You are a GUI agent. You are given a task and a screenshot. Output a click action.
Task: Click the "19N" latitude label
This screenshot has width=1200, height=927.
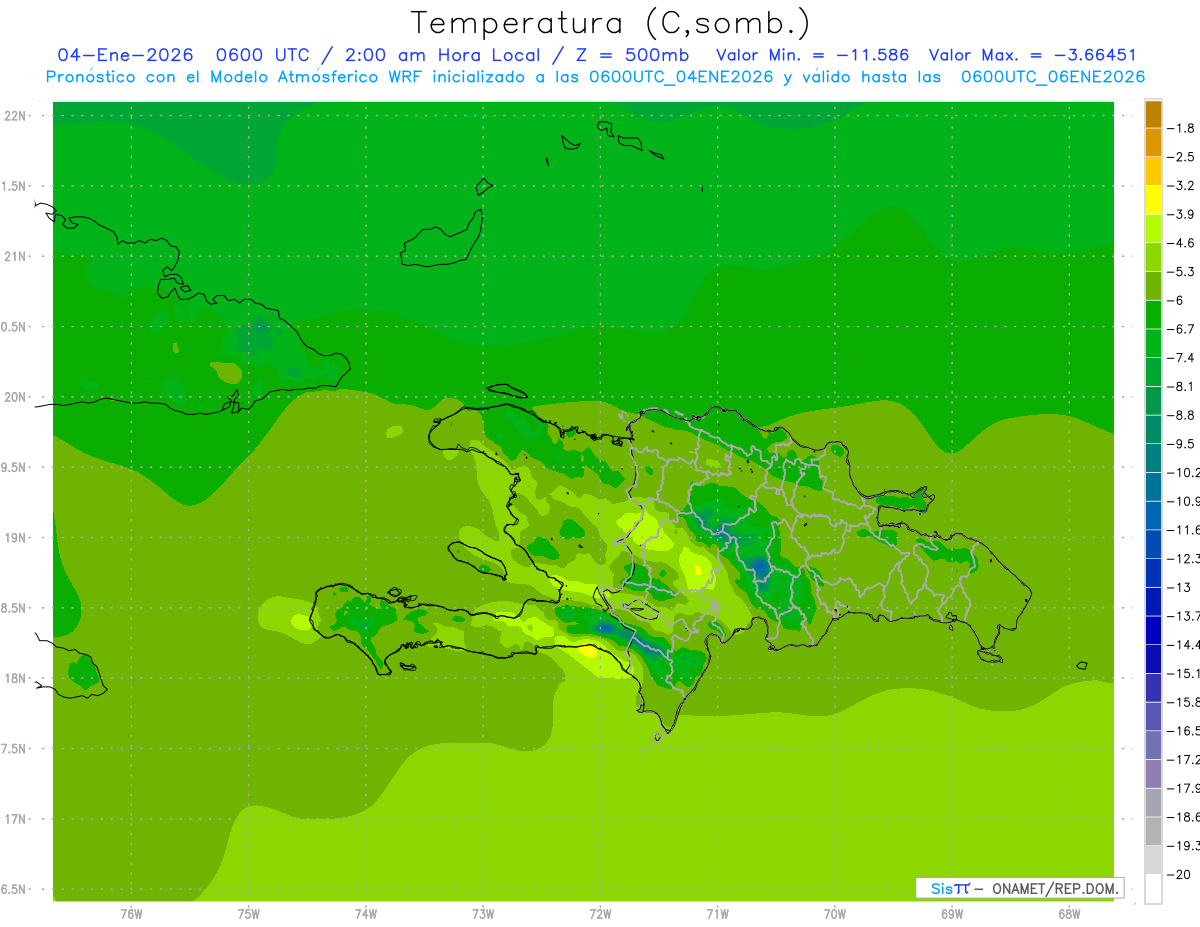point(14,538)
